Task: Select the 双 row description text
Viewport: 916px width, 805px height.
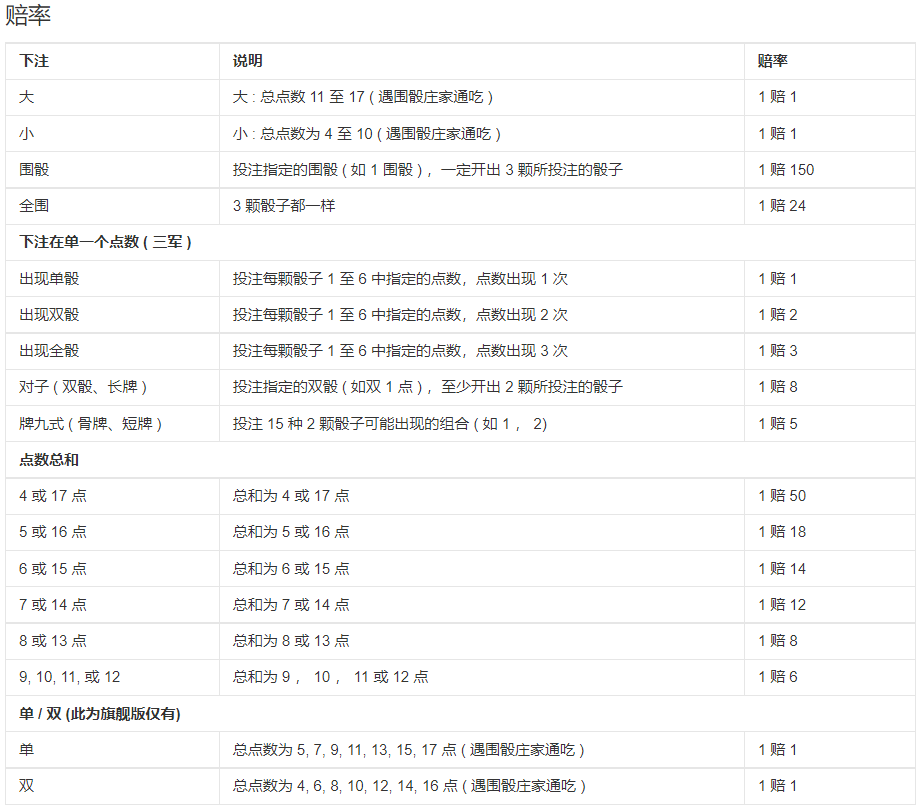Action: (x=410, y=786)
